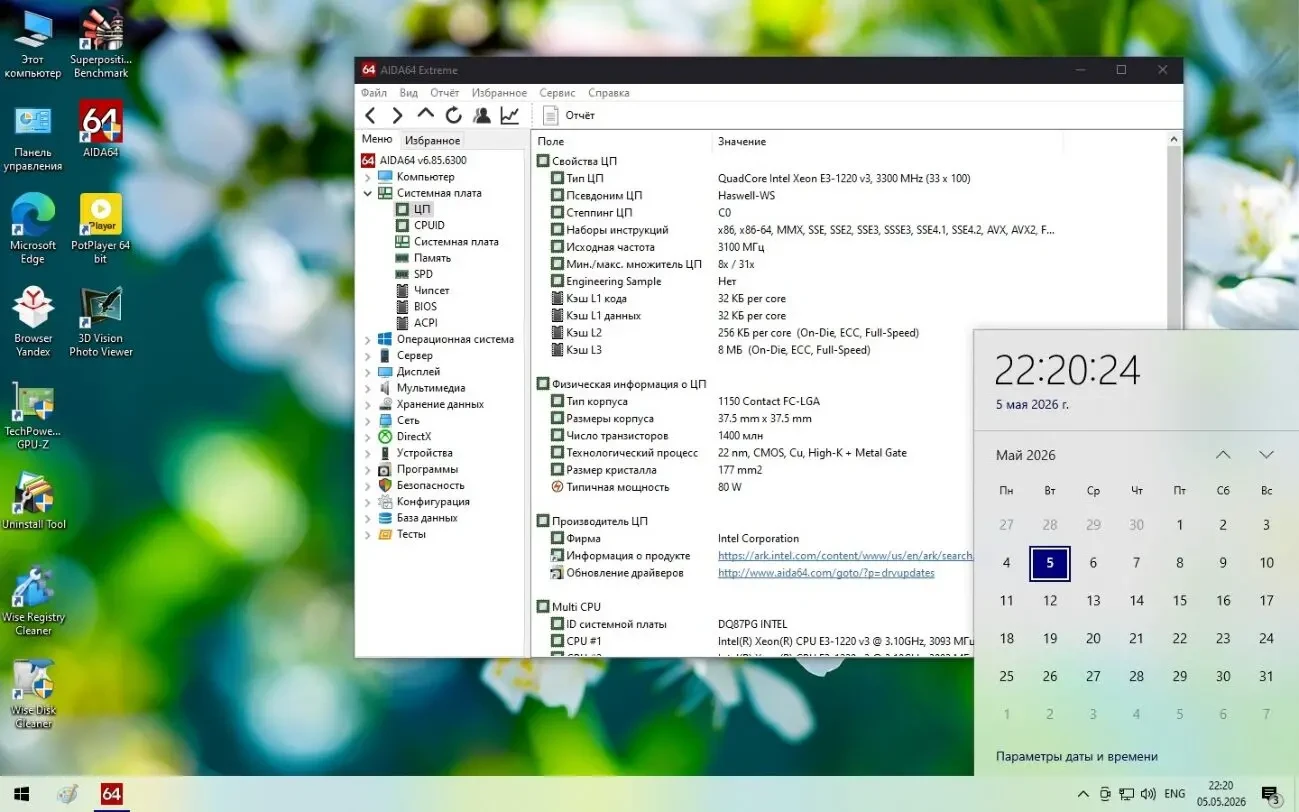Go to next month in calendar

tap(1266, 455)
